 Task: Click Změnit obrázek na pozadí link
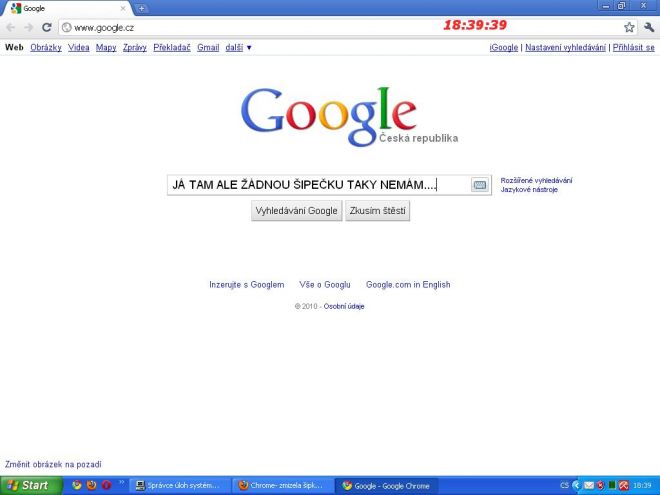pos(53,464)
